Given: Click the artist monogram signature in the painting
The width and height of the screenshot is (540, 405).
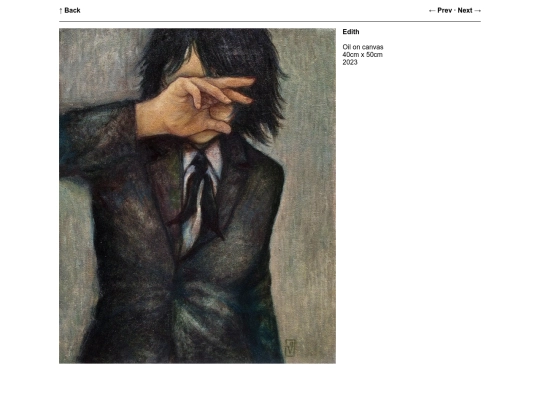Looking at the screenshot, I should 290,347.
